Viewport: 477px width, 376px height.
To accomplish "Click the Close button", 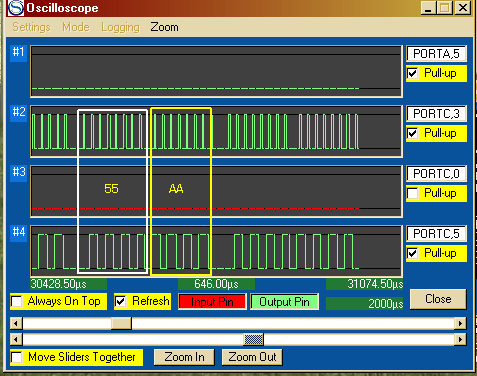I will click(438, 299).
